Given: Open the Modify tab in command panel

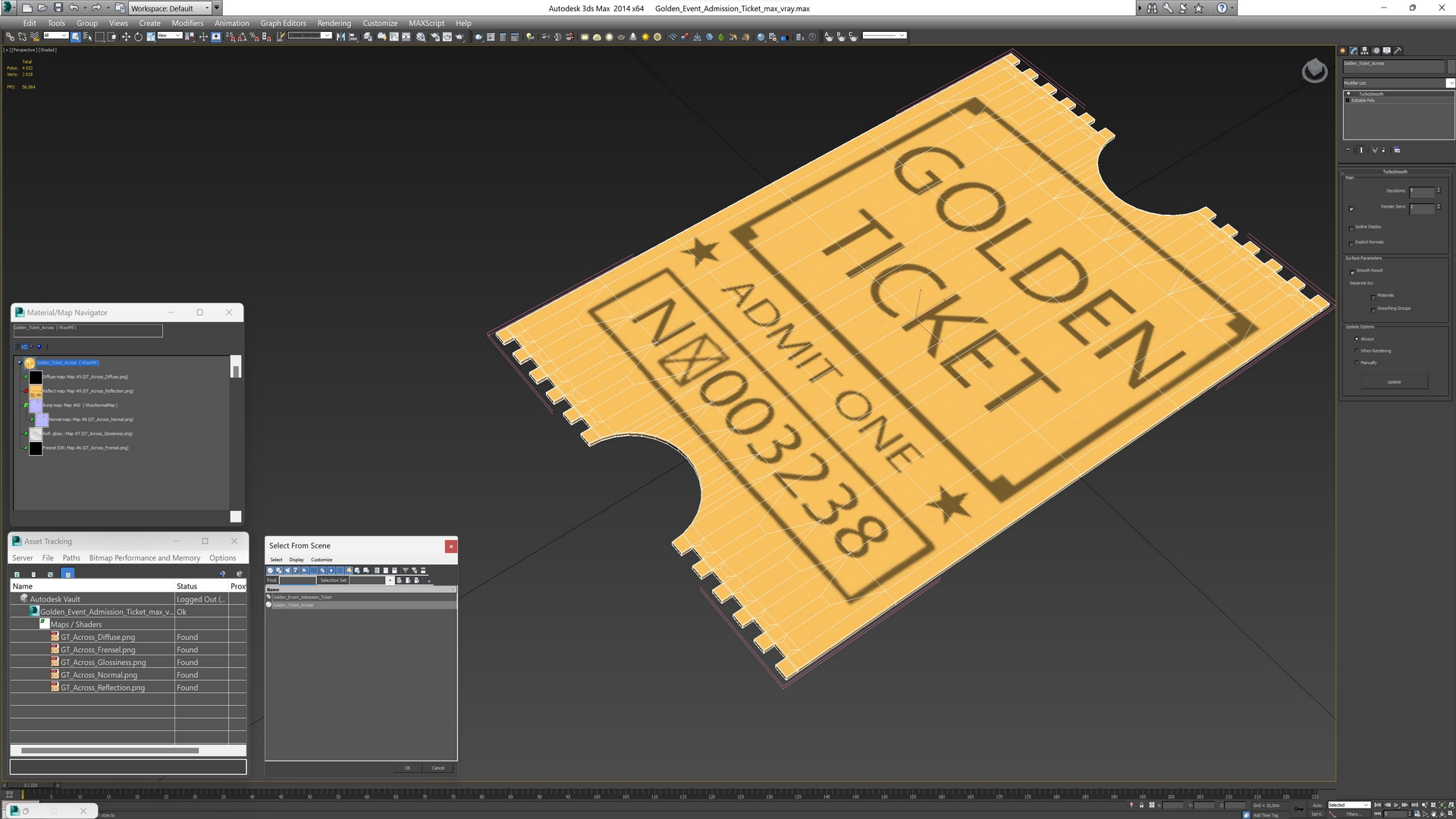Looking at the screenshot, I should click(1354, 51).
